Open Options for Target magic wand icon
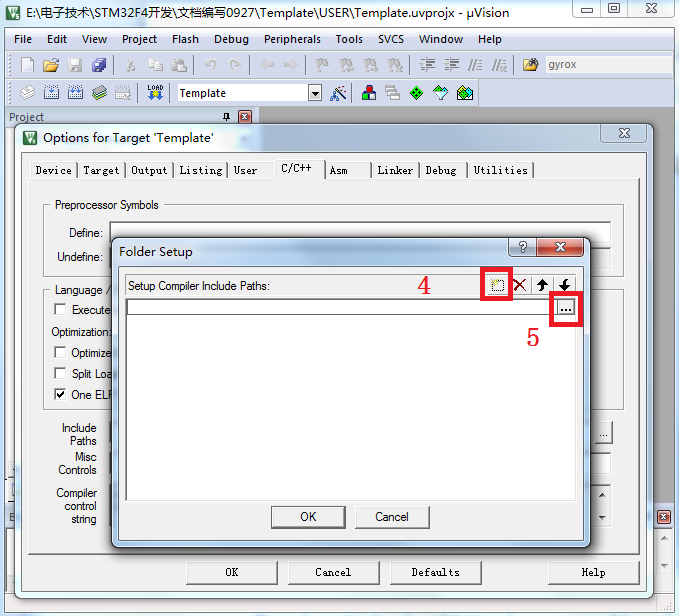Screen dimensions: 679x616 [x=338, y=93]
